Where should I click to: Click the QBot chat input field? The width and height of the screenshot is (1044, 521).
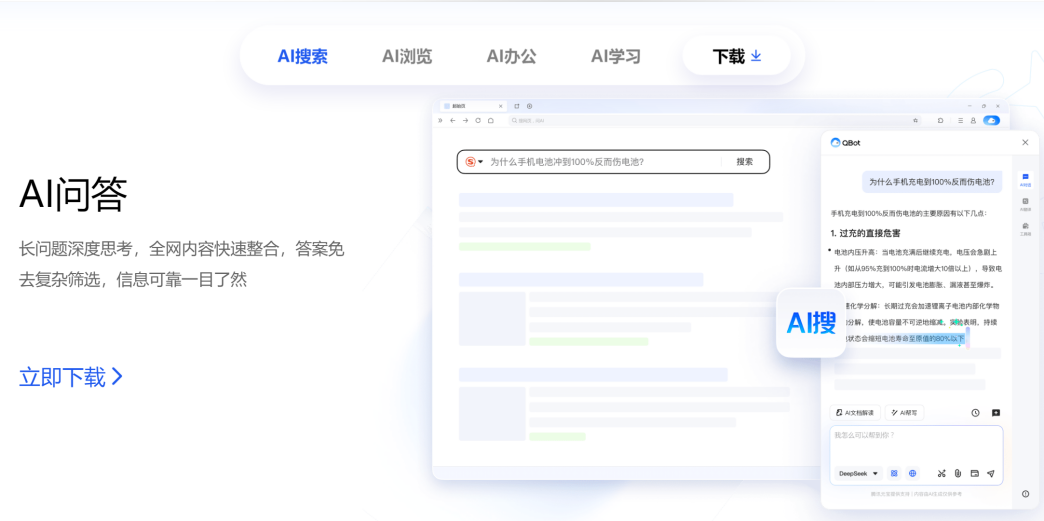coord(916,444)
